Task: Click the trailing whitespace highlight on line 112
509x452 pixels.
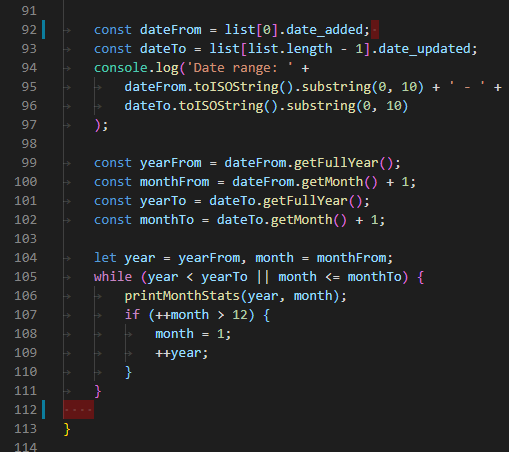Action: click(78, 410)
